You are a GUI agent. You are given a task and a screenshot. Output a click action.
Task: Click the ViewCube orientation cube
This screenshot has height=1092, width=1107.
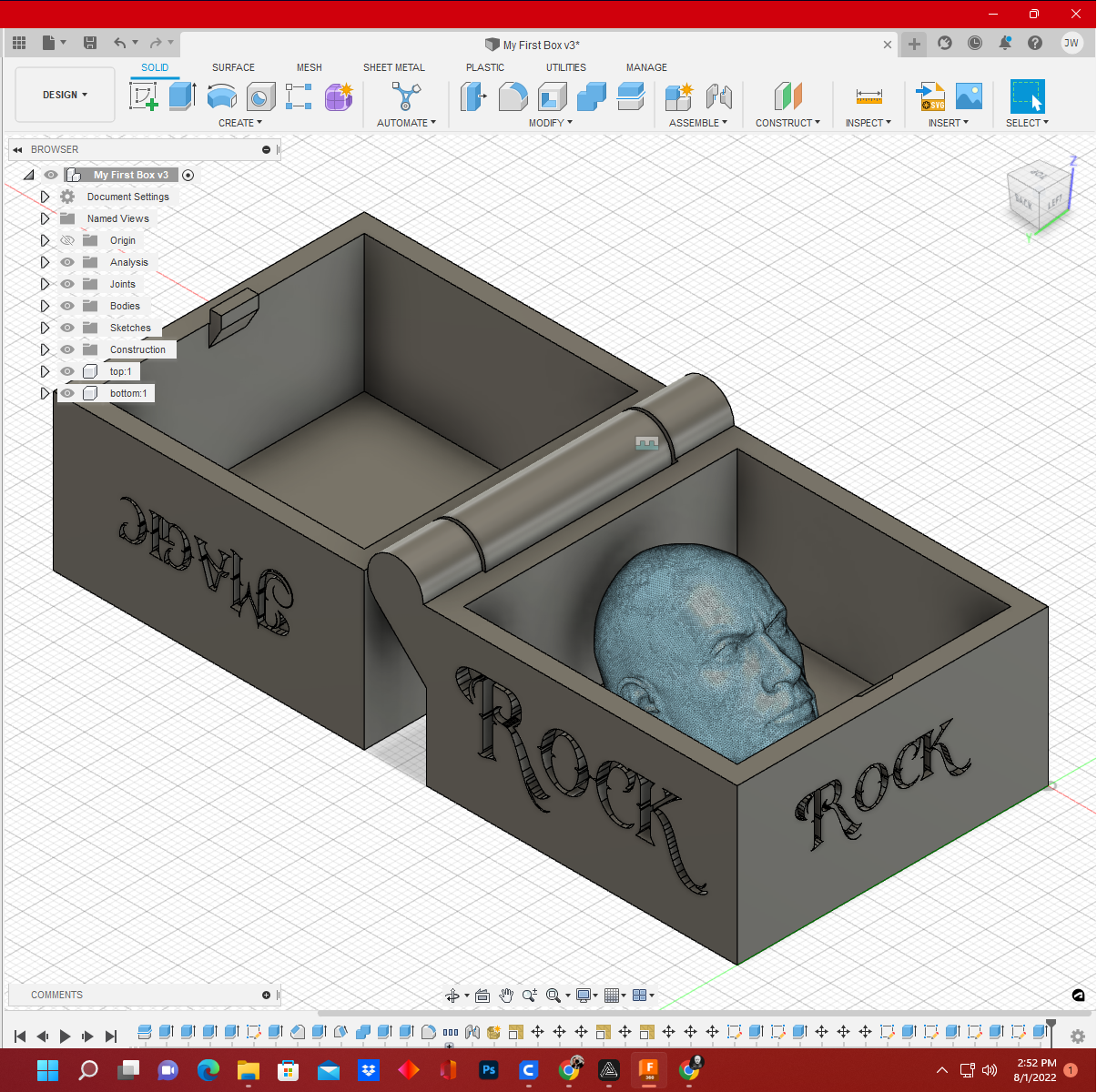point(1039,195)
